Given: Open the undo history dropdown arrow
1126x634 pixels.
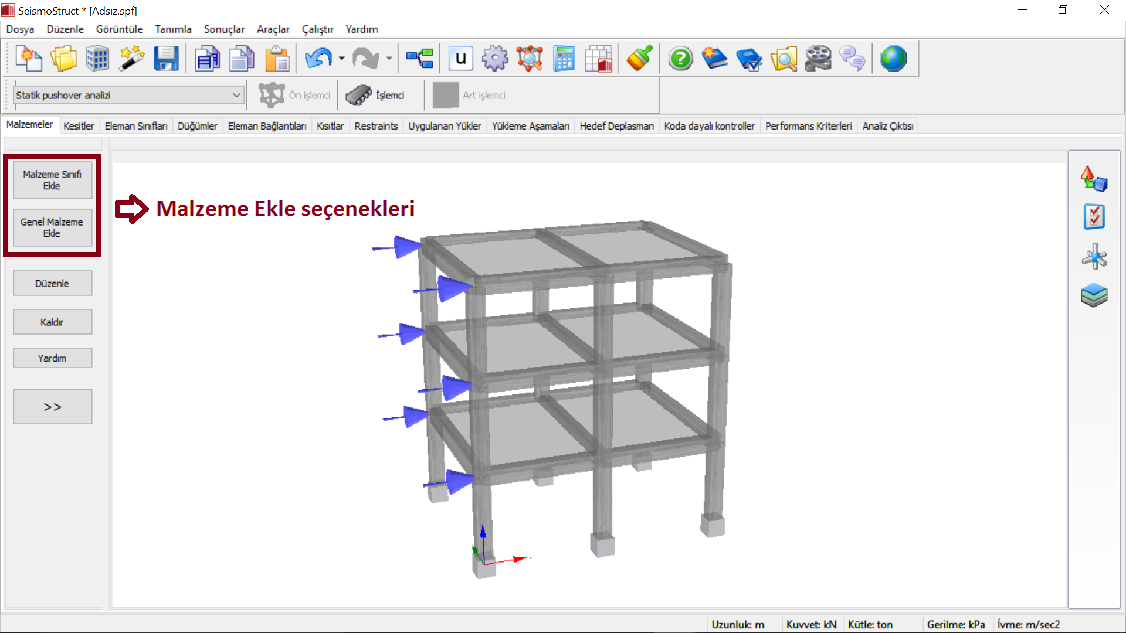Looking at the screenshot, I should [341, 59].
